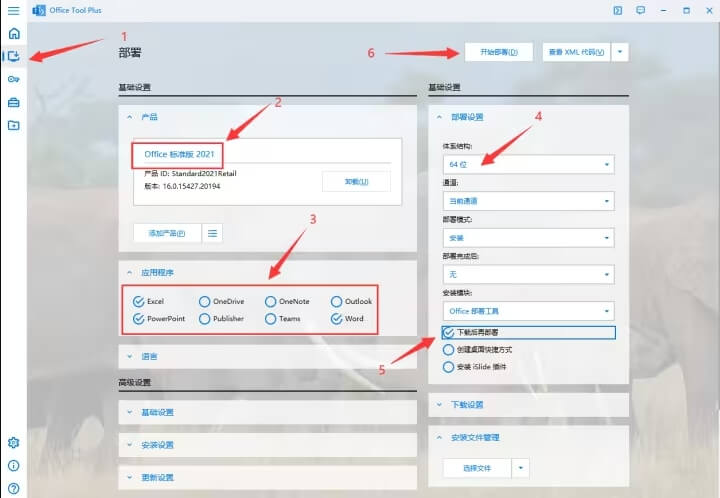Maximize the Office Tool Plus window
The height and width of the screenshot is (498, 720).
686,10
